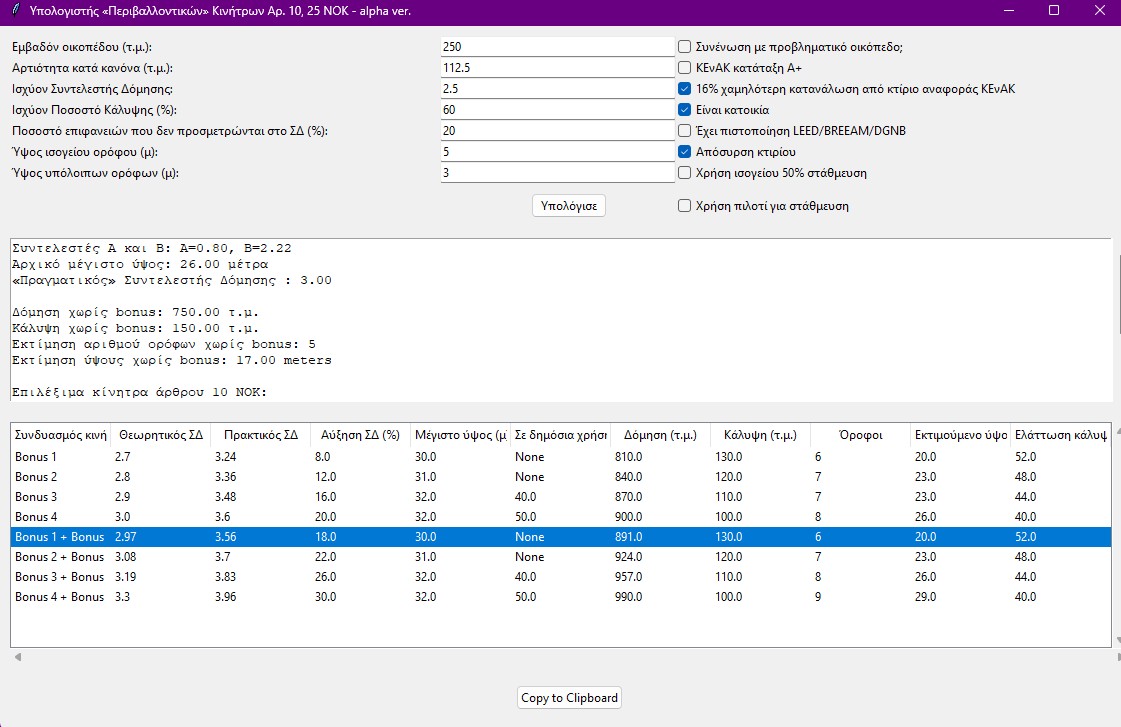This screenshot has width=1121, height=727.
Task: Focus the 'Ύψος ισογείου ορόφου' field
Action: tap(558, 152)
